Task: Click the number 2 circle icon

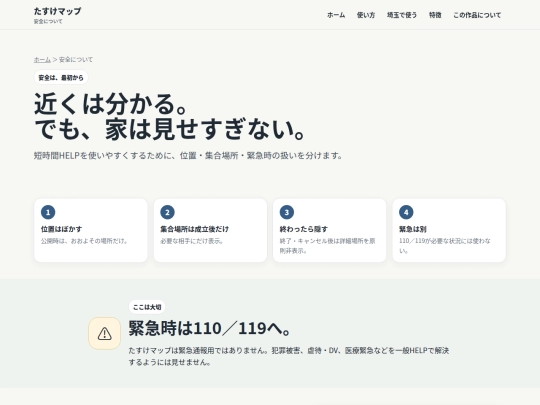Action: click(x=167, y=212)
